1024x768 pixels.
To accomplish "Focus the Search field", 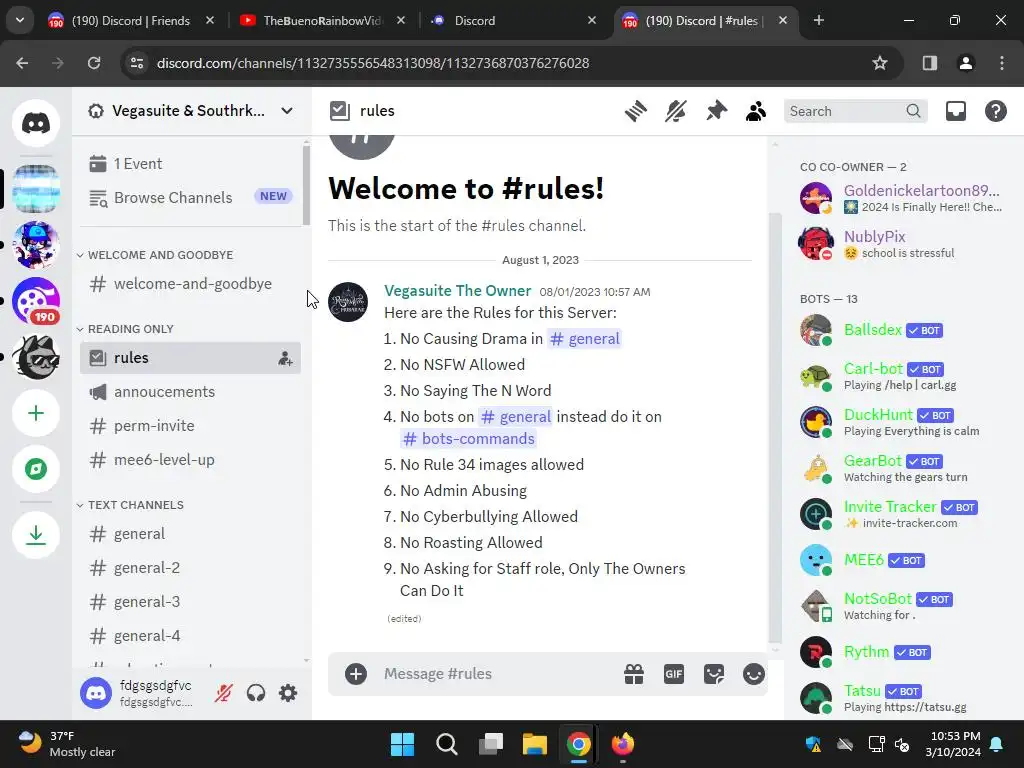I will (x=856, y=111).
